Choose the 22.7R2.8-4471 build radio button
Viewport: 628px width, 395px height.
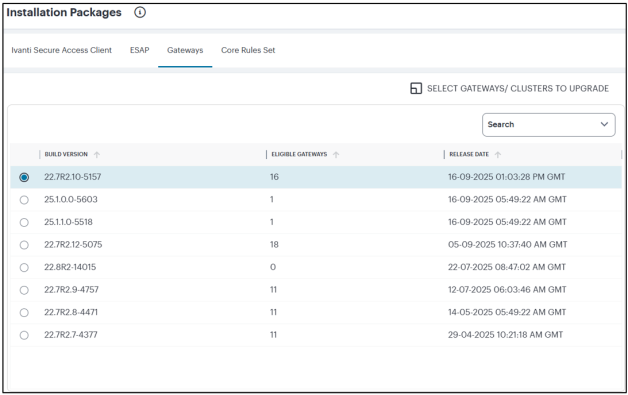tap(24, 312)
